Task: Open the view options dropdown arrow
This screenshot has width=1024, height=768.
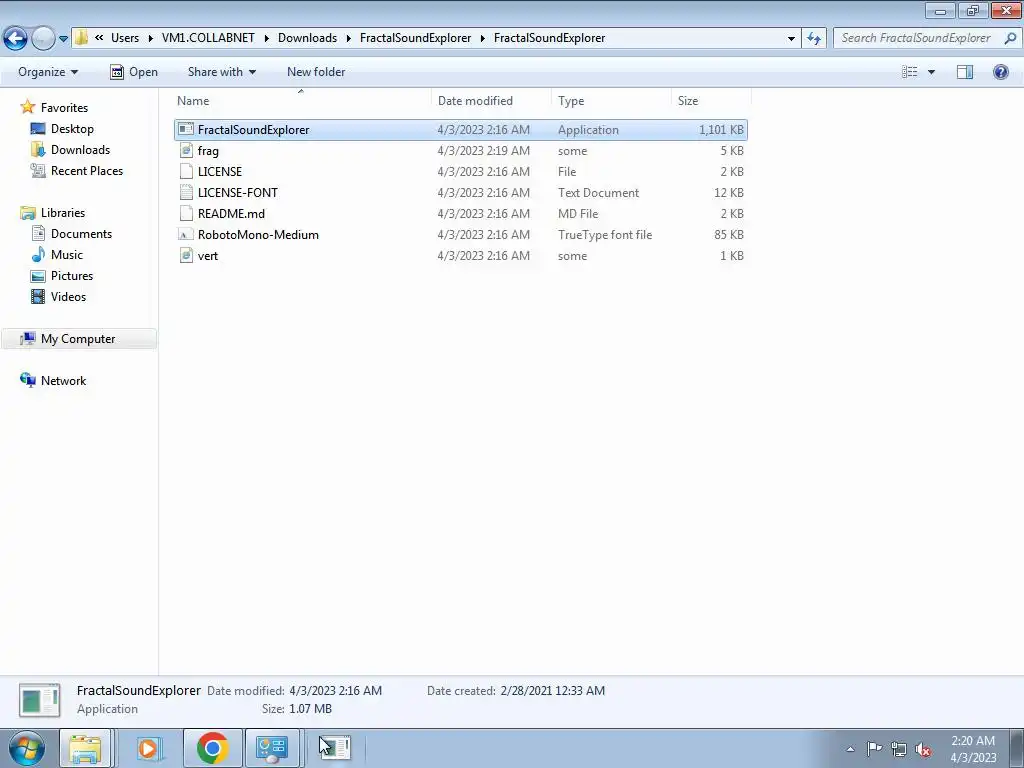Action: click(x=931, y=72)
